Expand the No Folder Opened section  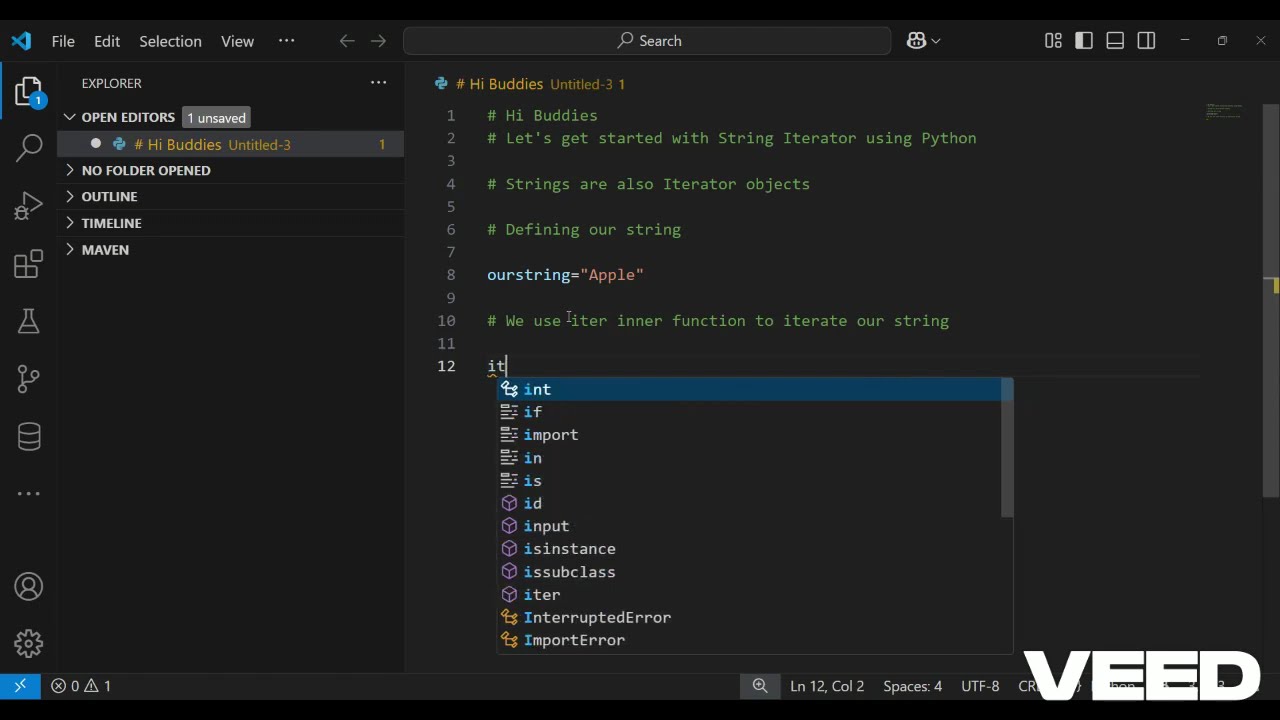[146, 170]
